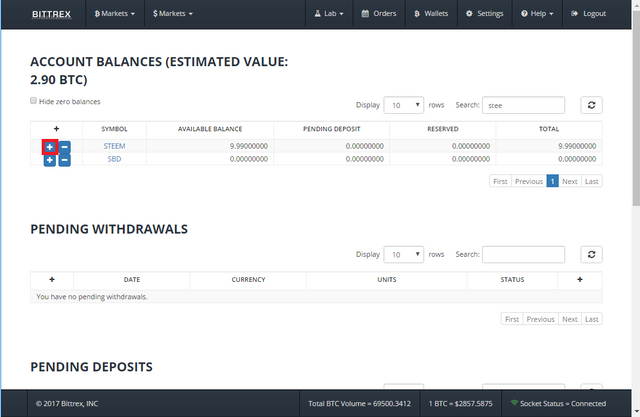Viewport: 640px width, 417px height.
Task: Expand the Lab menu
Action: (x=329, y=13)
